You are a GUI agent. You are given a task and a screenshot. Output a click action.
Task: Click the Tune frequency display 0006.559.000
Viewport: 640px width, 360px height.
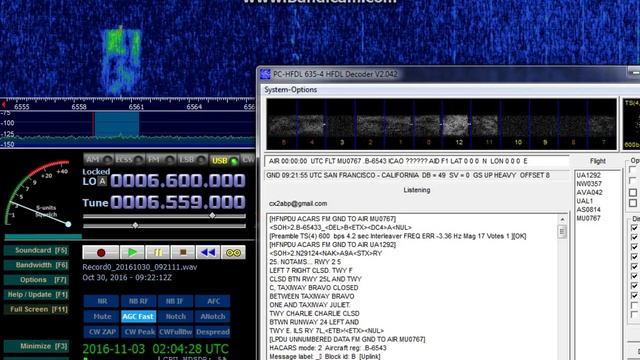coord(178,202)
